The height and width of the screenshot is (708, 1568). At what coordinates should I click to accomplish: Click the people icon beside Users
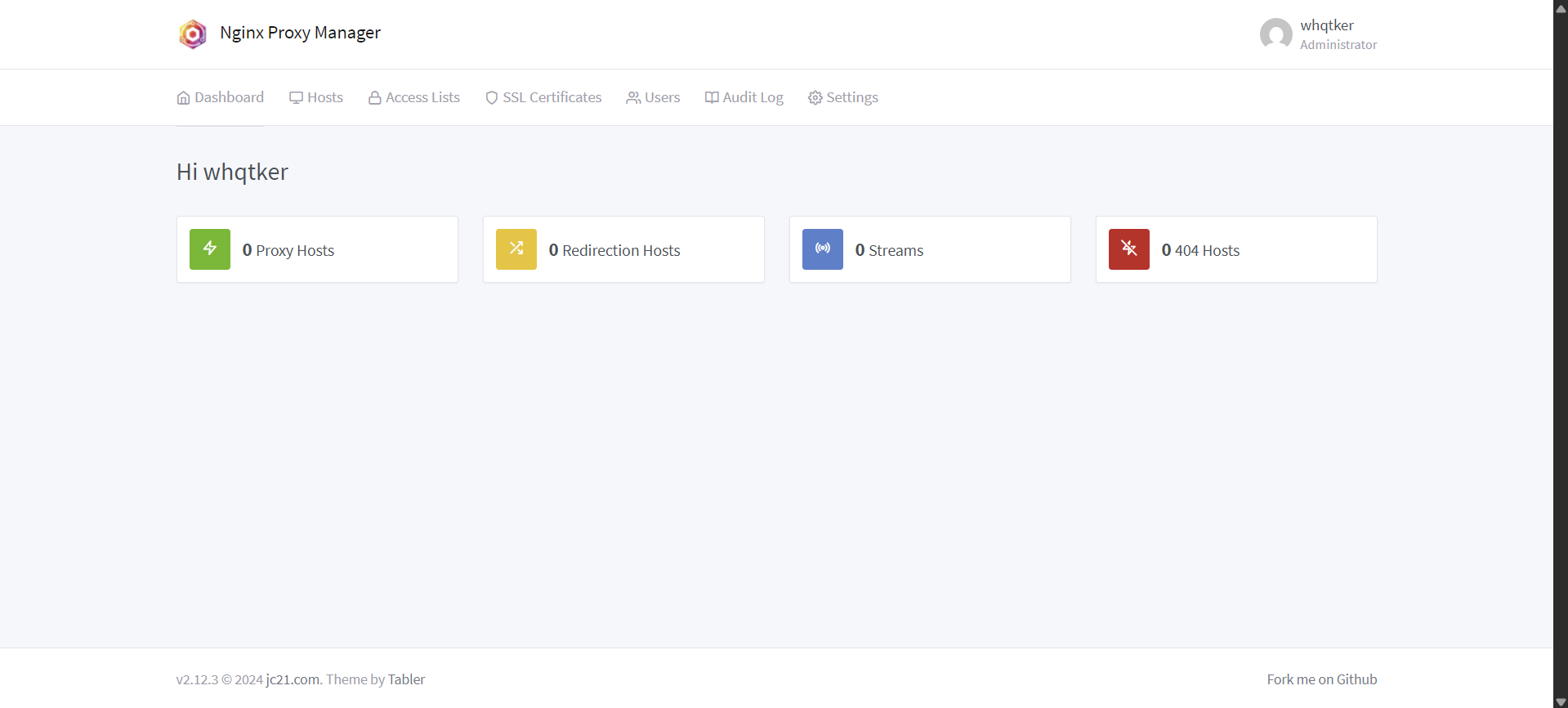(x=633, y=98)
